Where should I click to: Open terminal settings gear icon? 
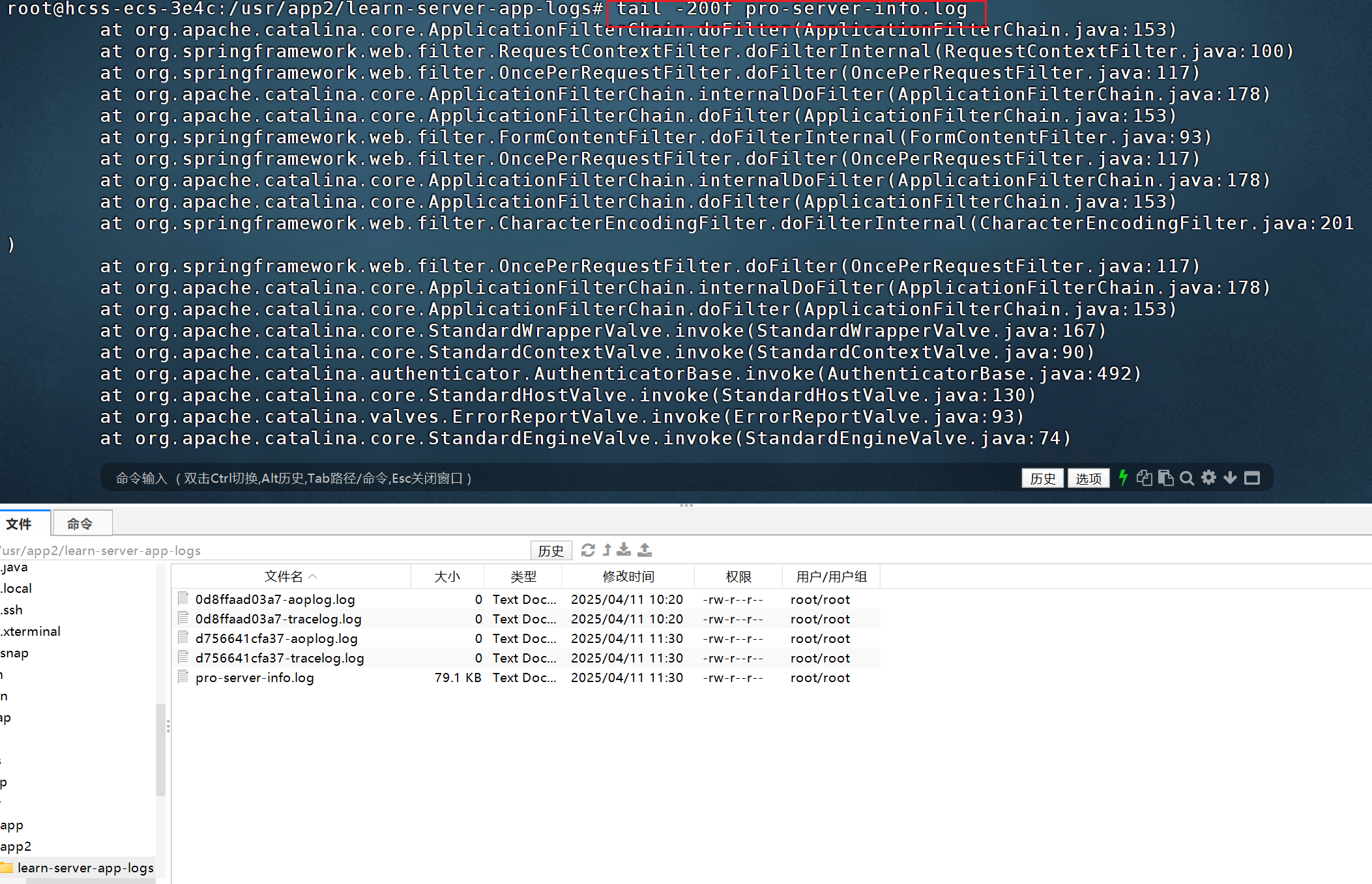point(1208,478)
